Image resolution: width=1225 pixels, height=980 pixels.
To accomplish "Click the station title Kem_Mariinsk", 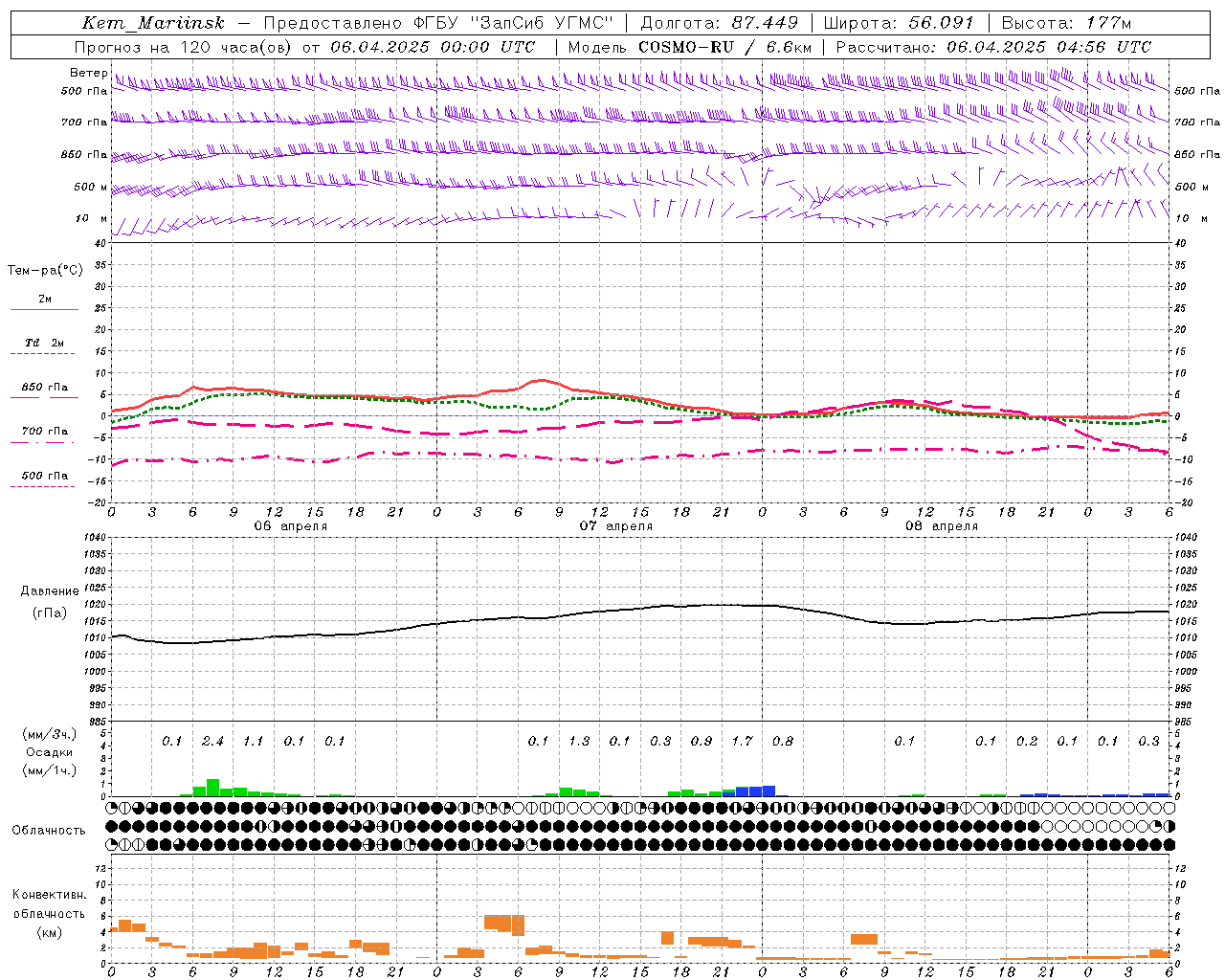I will click(x=153, y=23).
